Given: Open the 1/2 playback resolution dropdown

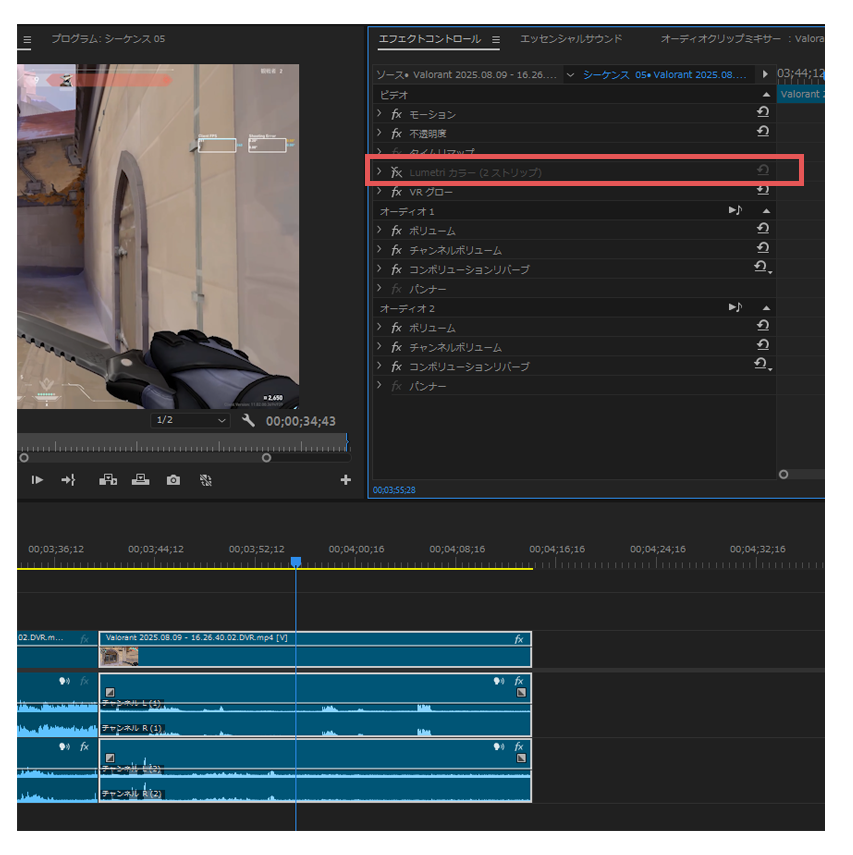Looking at the screenshot, I should (x=190, y=421).
